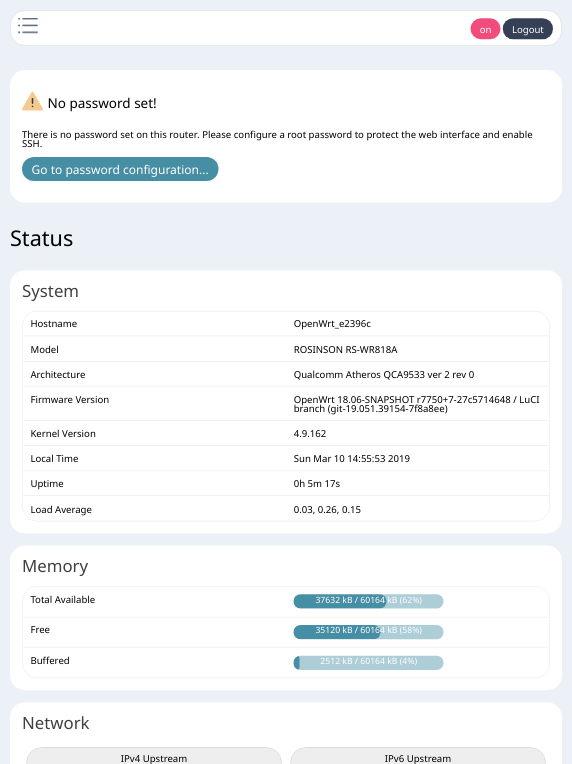572x764 pixels.
Task: Click architecture value Qualcomm Atheros QCA9533
Action: [383, 374]
